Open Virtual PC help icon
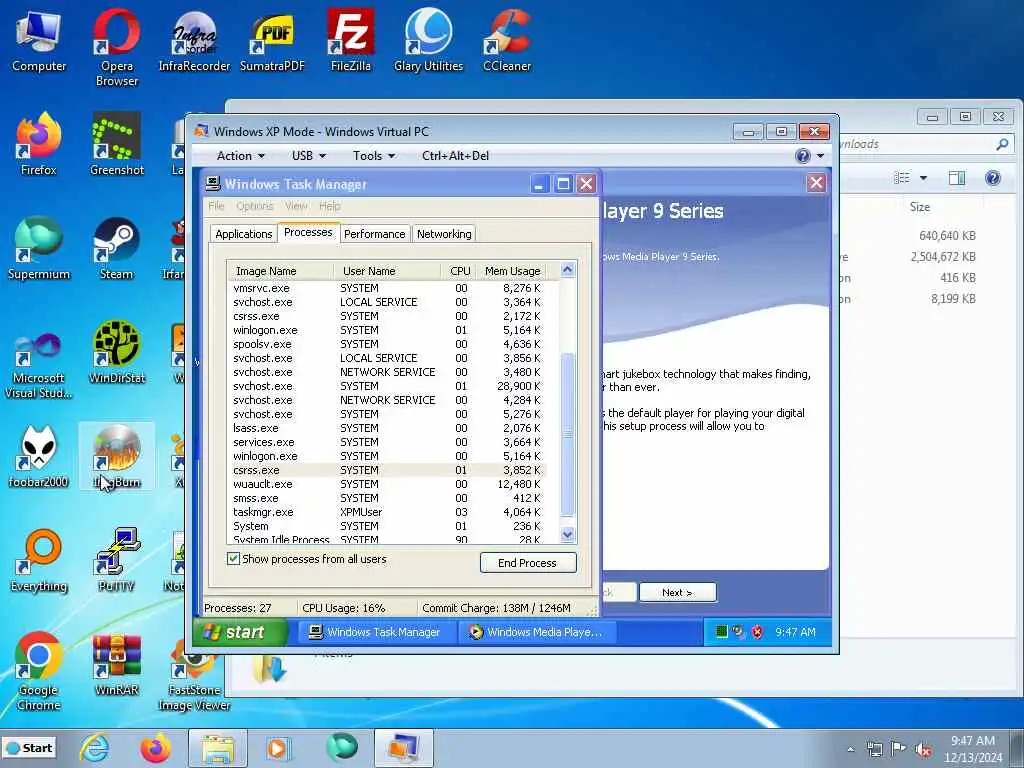Viewport: 1024px width, 768px height. tap(803, 156)
